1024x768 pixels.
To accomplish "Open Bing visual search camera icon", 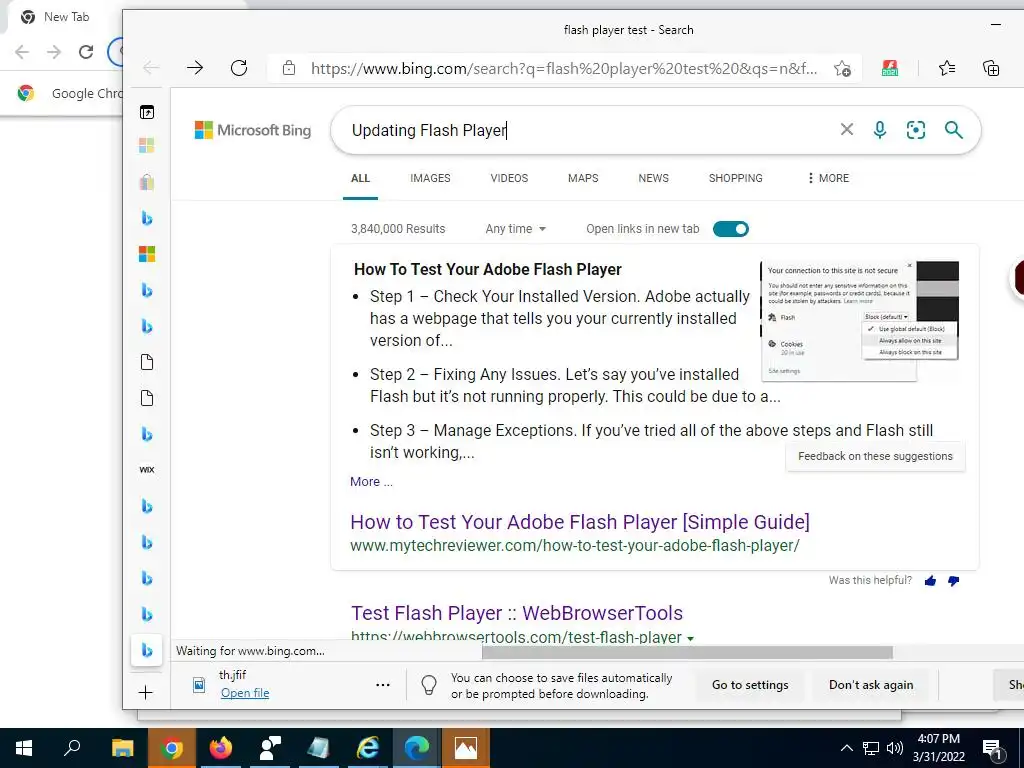I will (916, 130).
